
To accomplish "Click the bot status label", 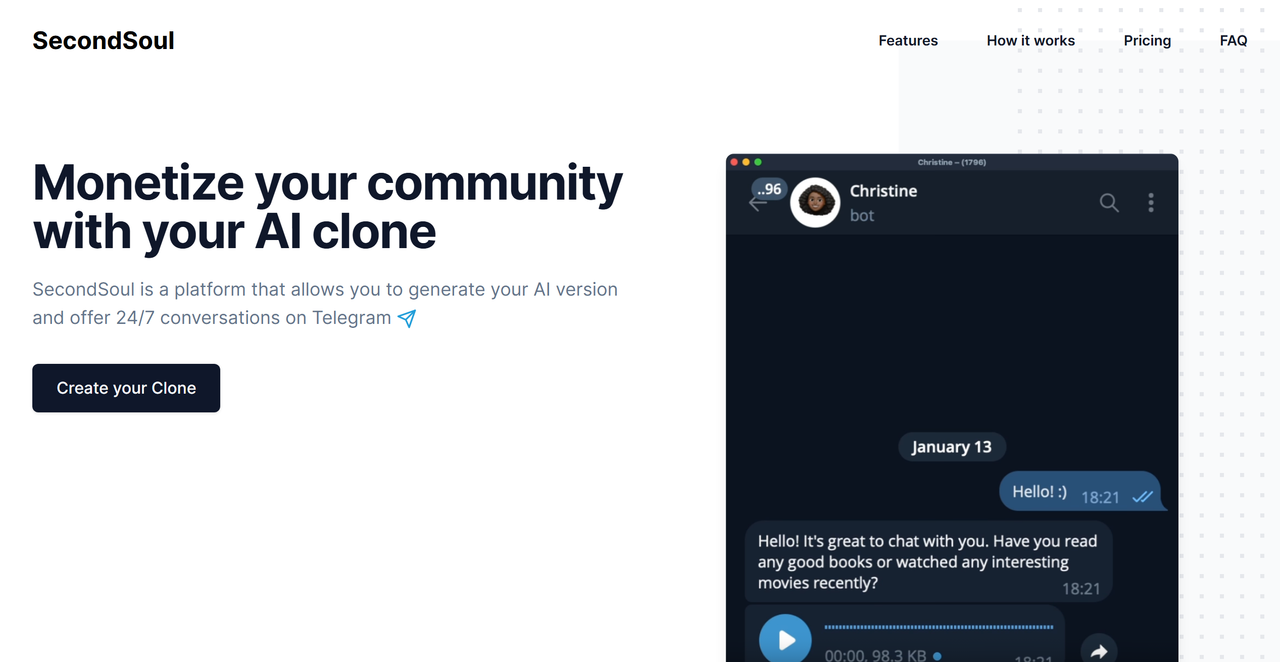I will click(862, 215).
